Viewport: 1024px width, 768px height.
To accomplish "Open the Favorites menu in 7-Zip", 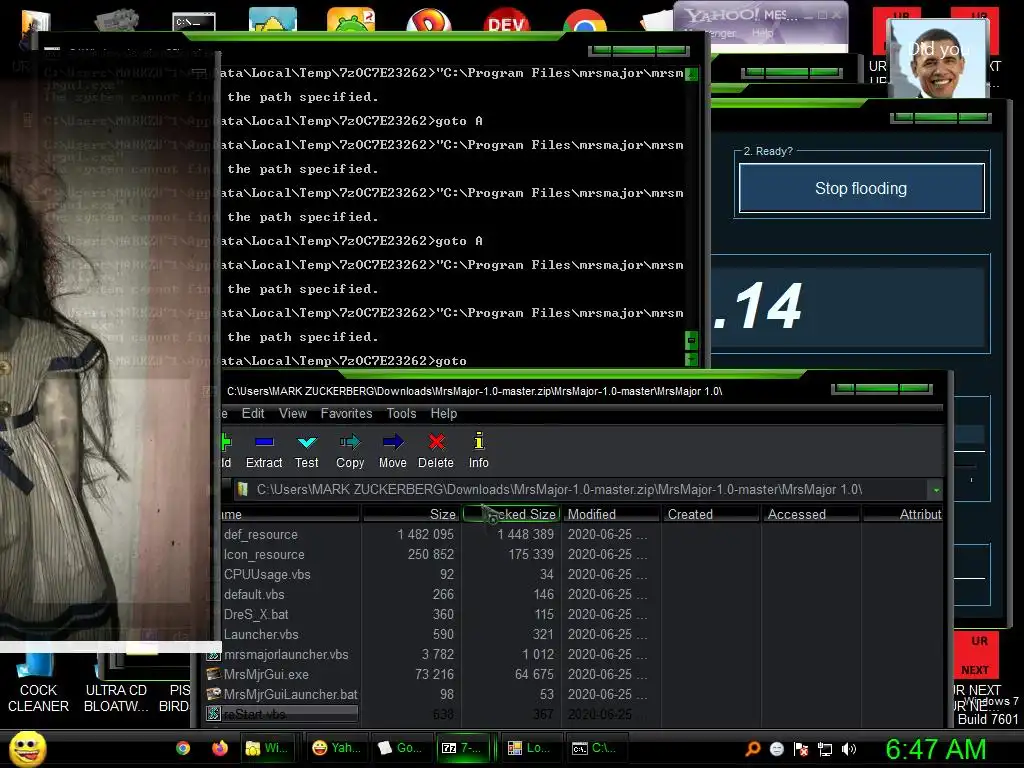I will coord(346,413).
